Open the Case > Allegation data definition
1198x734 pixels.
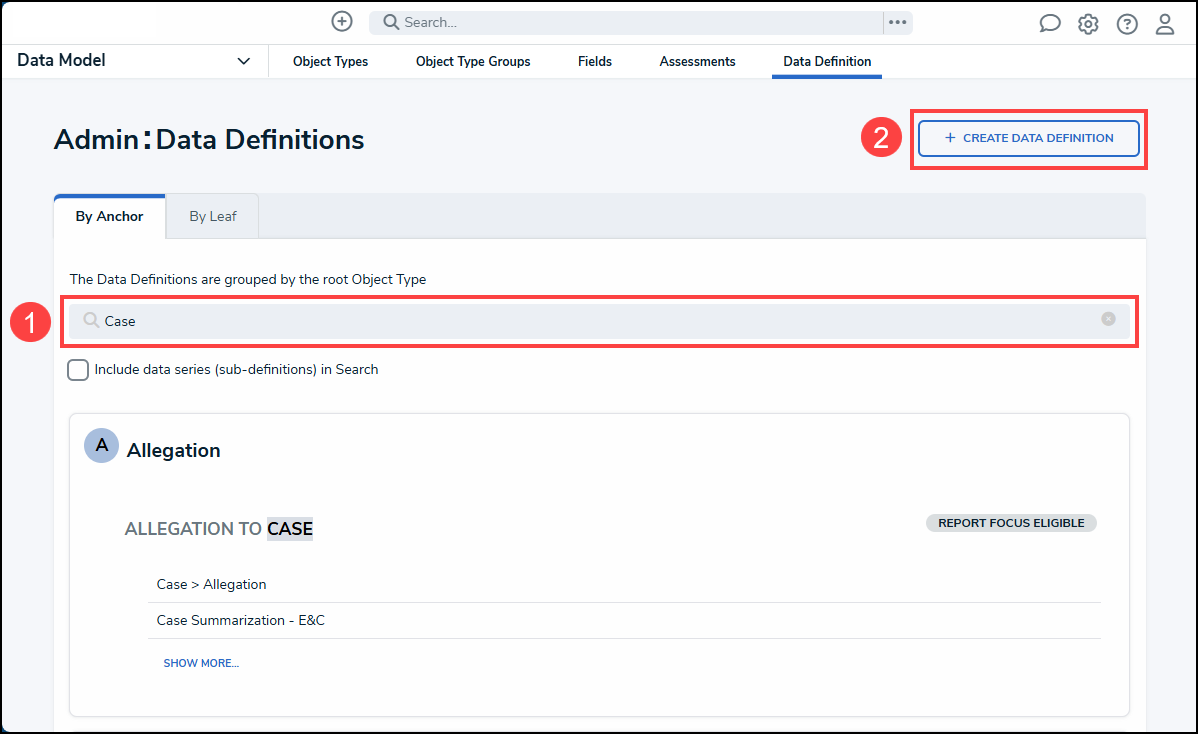pos(212,584)
